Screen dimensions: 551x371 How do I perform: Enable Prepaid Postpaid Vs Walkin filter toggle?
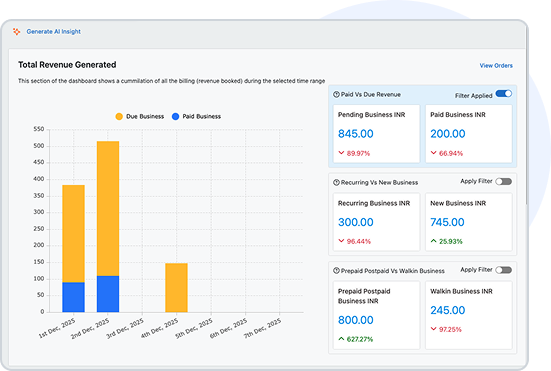pos(504,270)
